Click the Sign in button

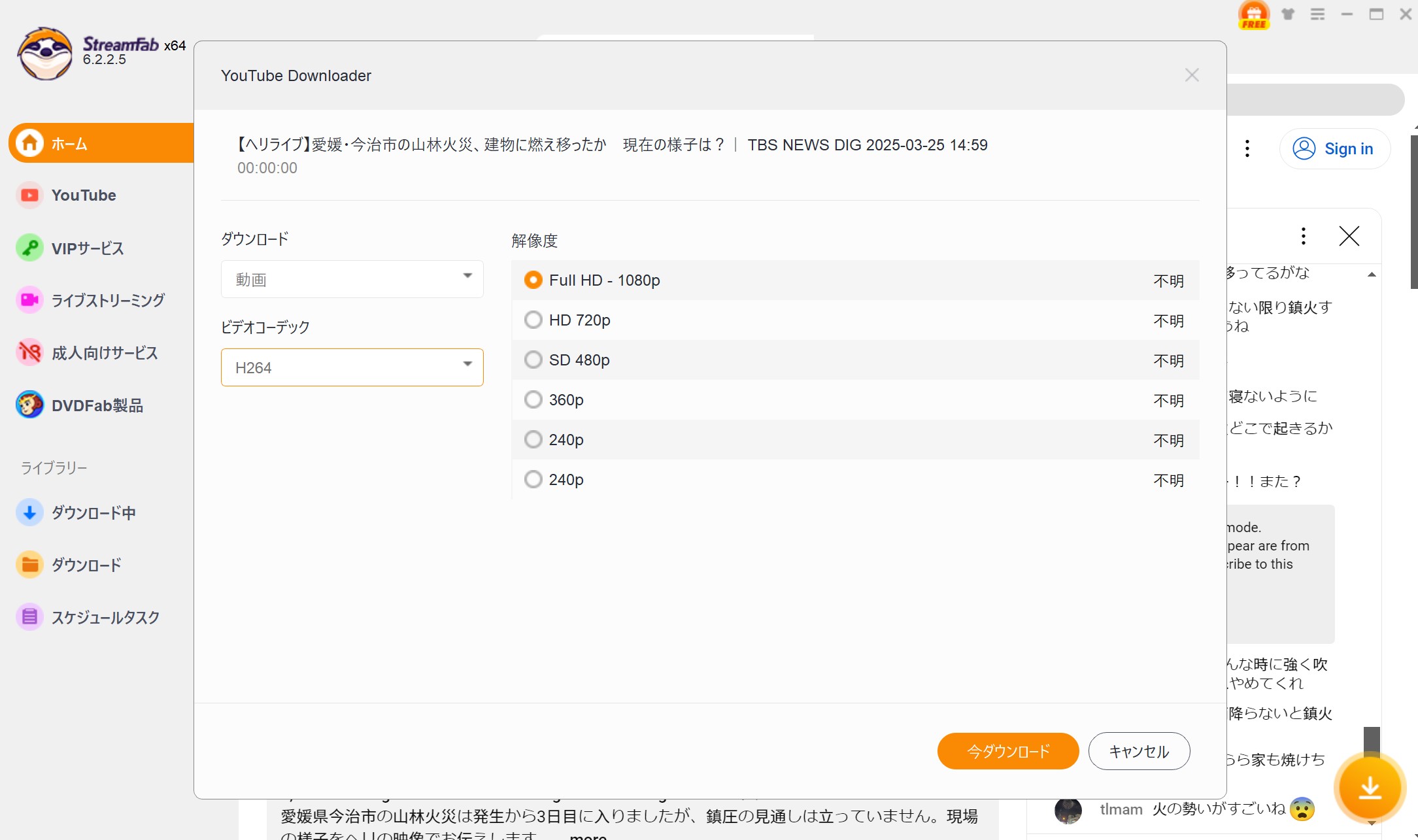[1334, 149]
